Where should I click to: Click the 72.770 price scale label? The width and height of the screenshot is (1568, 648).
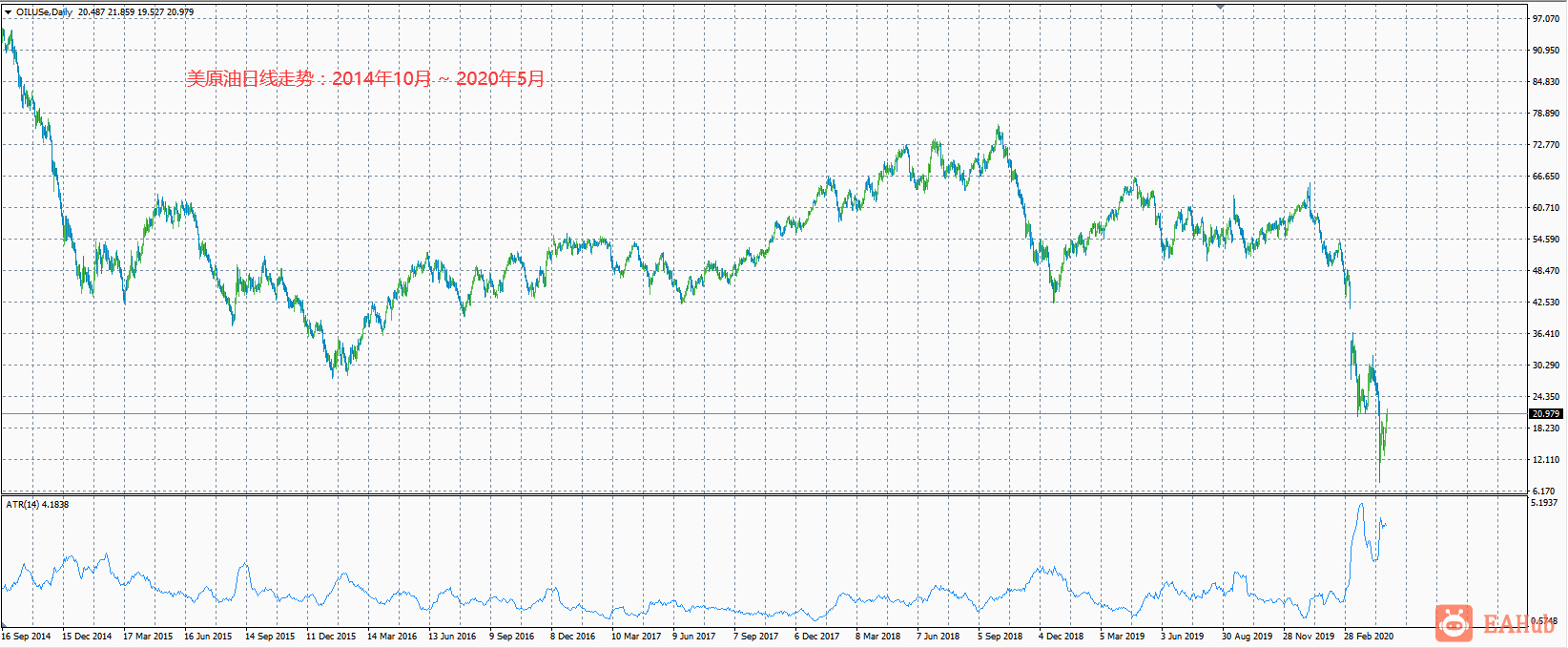tap(1545, 145)
